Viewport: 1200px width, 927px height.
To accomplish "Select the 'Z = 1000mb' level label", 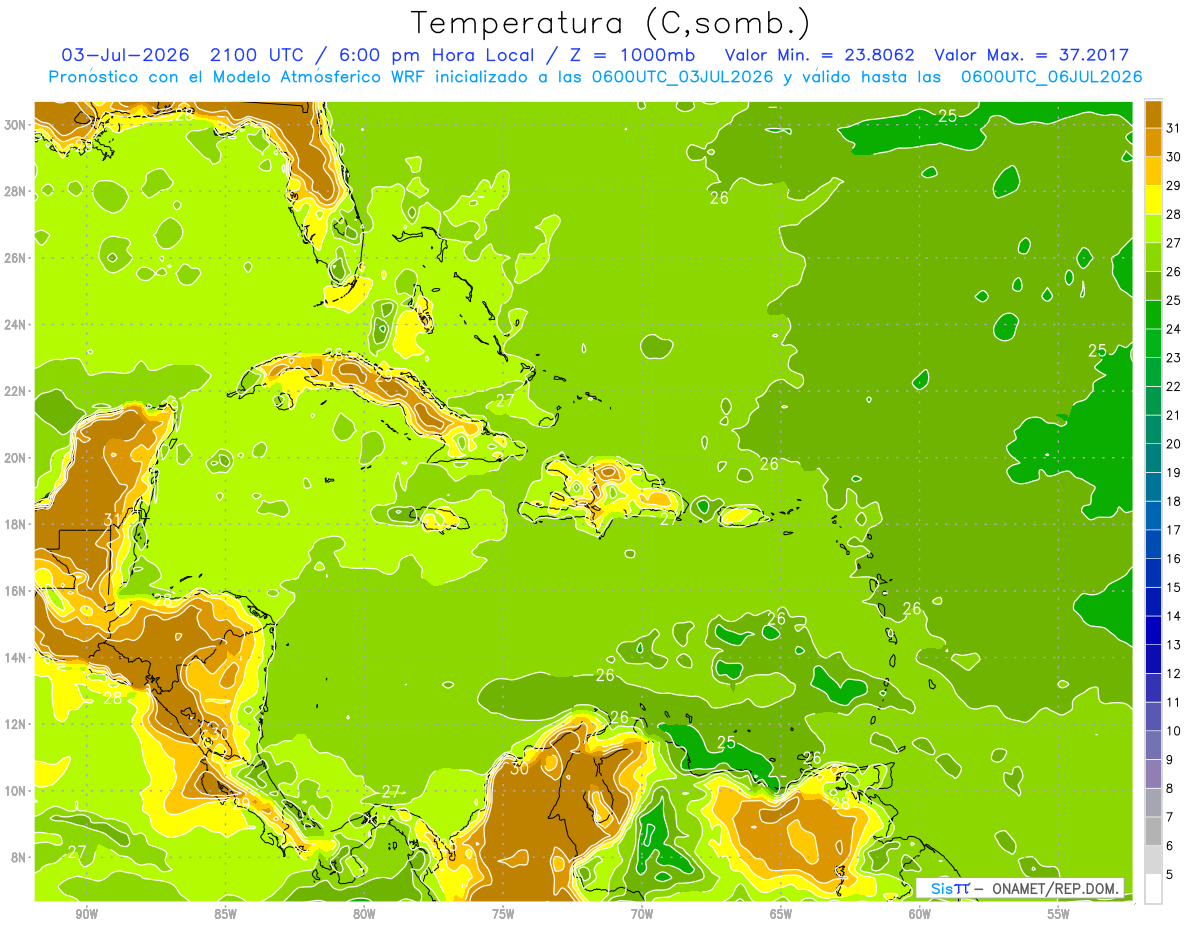I will (x=632, y=55).
